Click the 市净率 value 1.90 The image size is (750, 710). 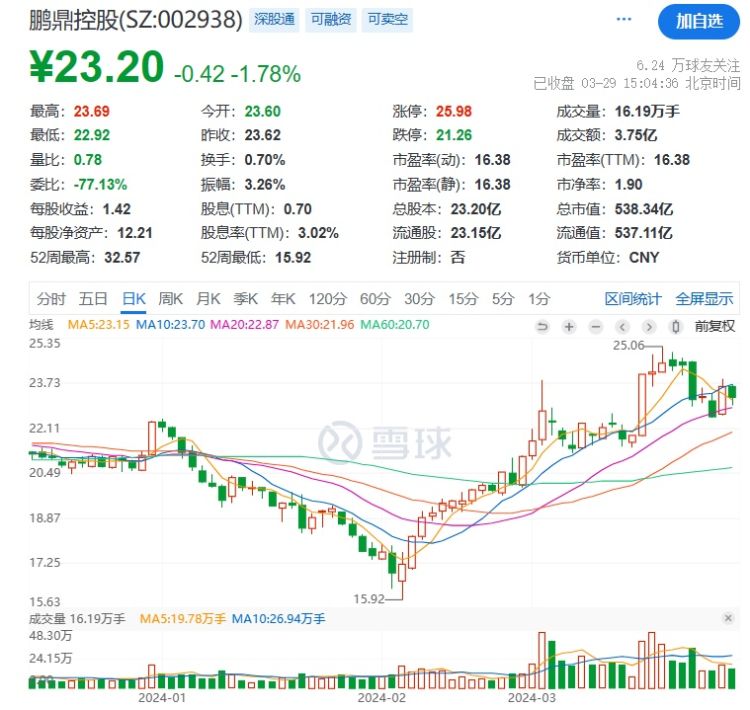pyautogui.click(x=629, y=184)
